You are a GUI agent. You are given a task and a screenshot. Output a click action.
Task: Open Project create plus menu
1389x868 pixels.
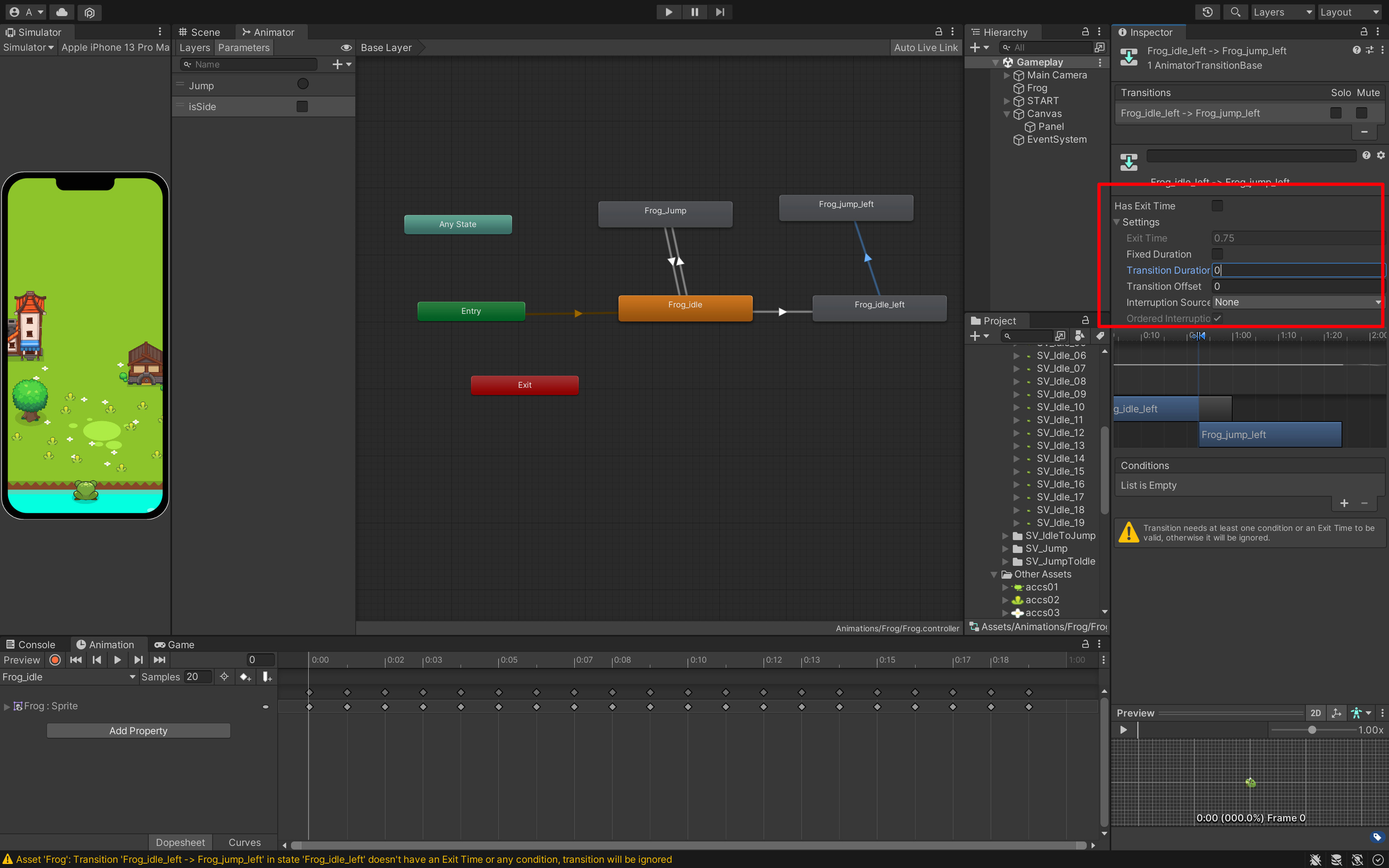point(979,336)
